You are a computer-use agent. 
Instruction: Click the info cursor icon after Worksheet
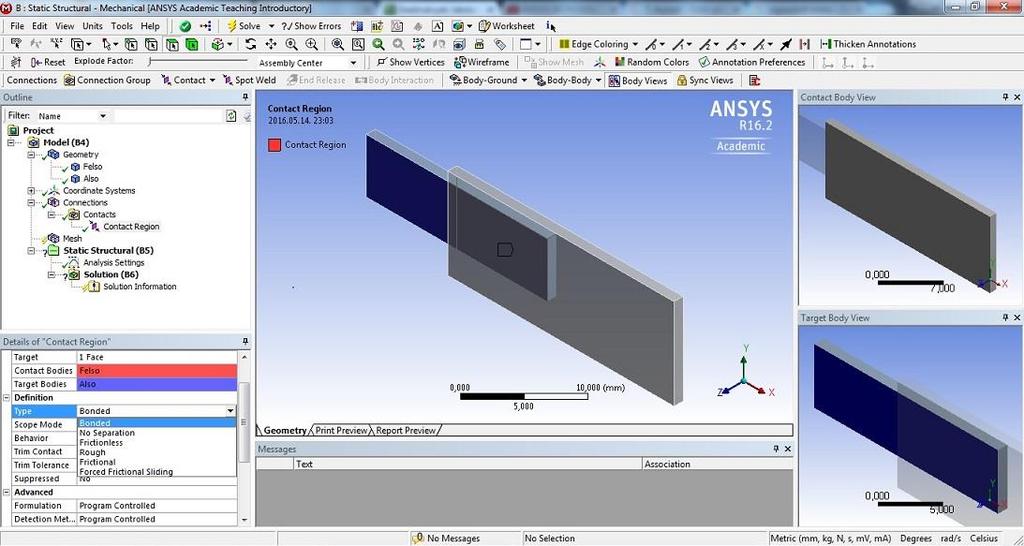pos(551,27)
